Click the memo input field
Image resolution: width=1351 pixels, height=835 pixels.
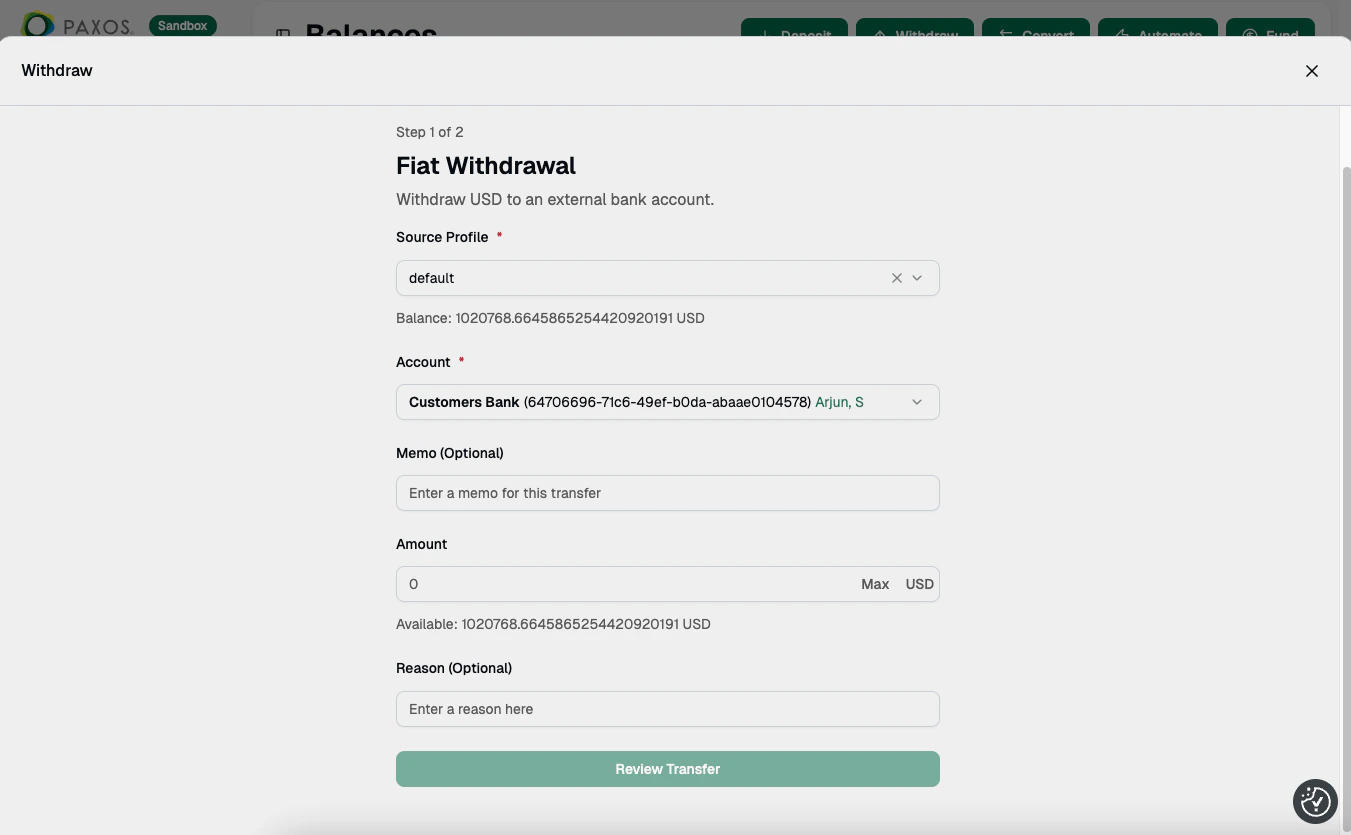point(667,493)
